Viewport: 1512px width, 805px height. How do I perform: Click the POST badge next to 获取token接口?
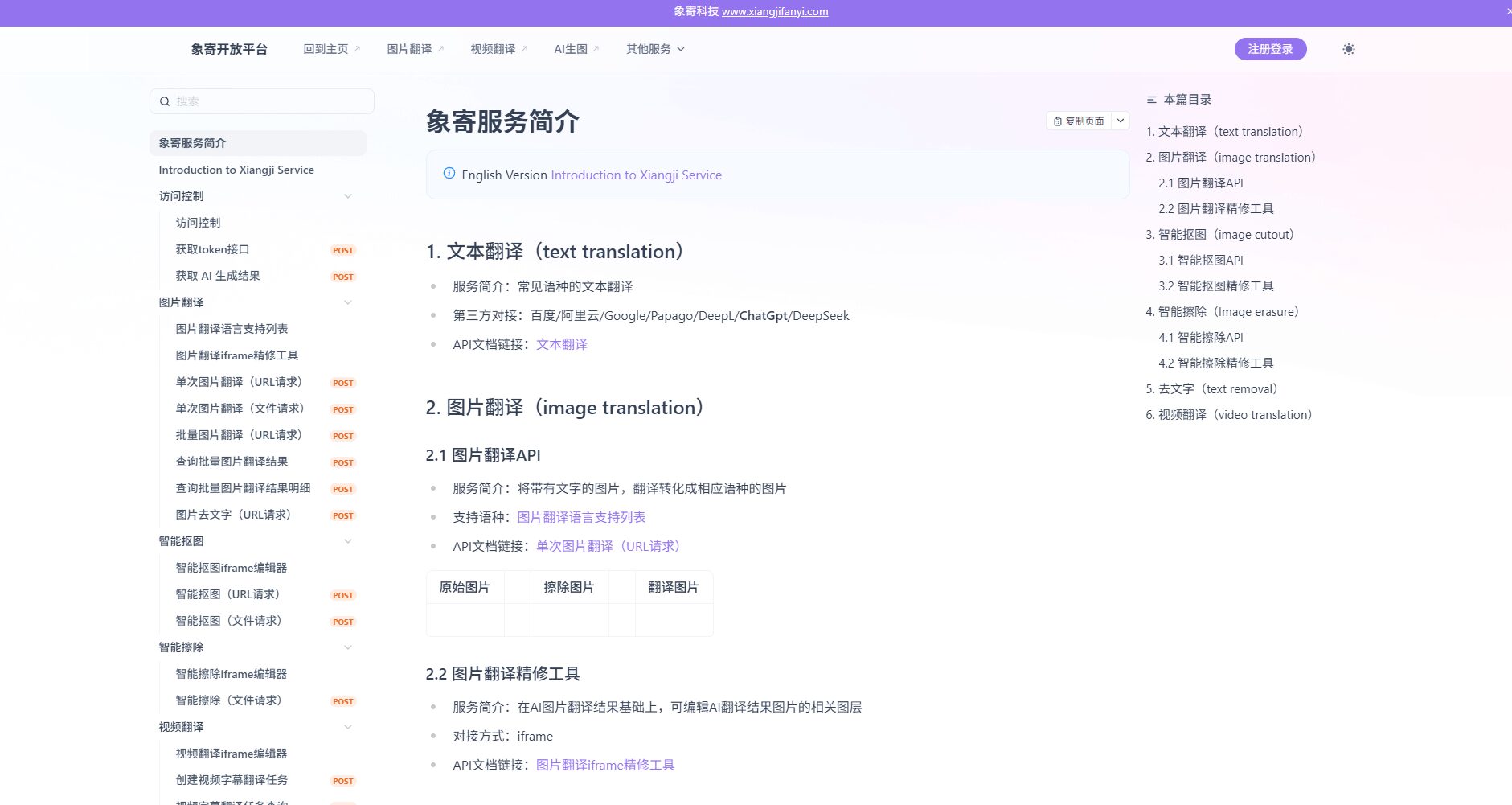[x=342, y=250]
